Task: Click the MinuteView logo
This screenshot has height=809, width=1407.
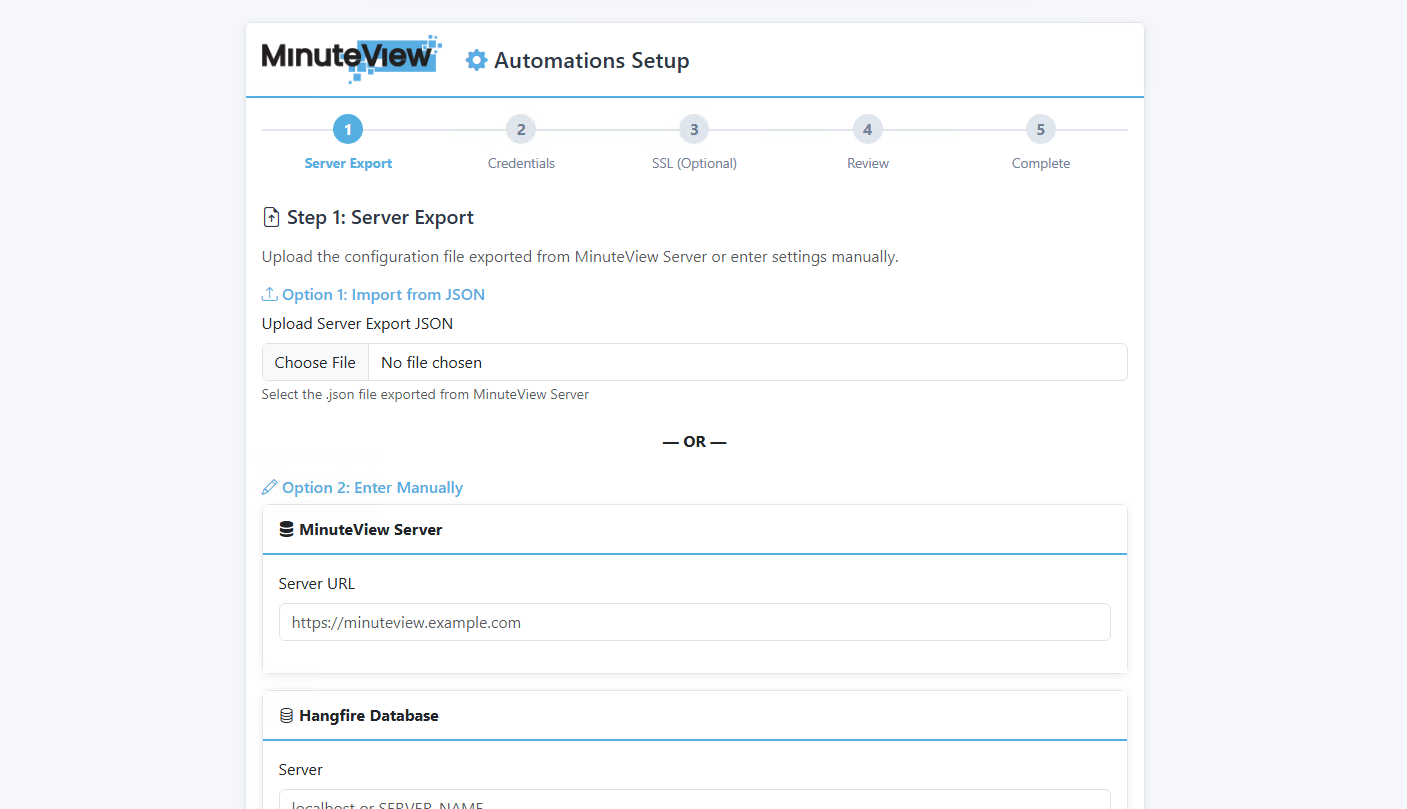Action: pyautogui.click(x=350, y=57)
